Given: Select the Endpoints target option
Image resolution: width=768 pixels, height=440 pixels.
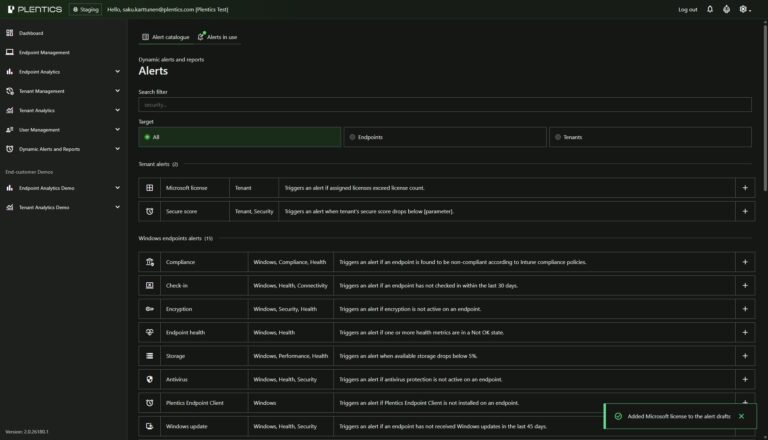Looking at the screenshot, I should (x=445, y=137).
